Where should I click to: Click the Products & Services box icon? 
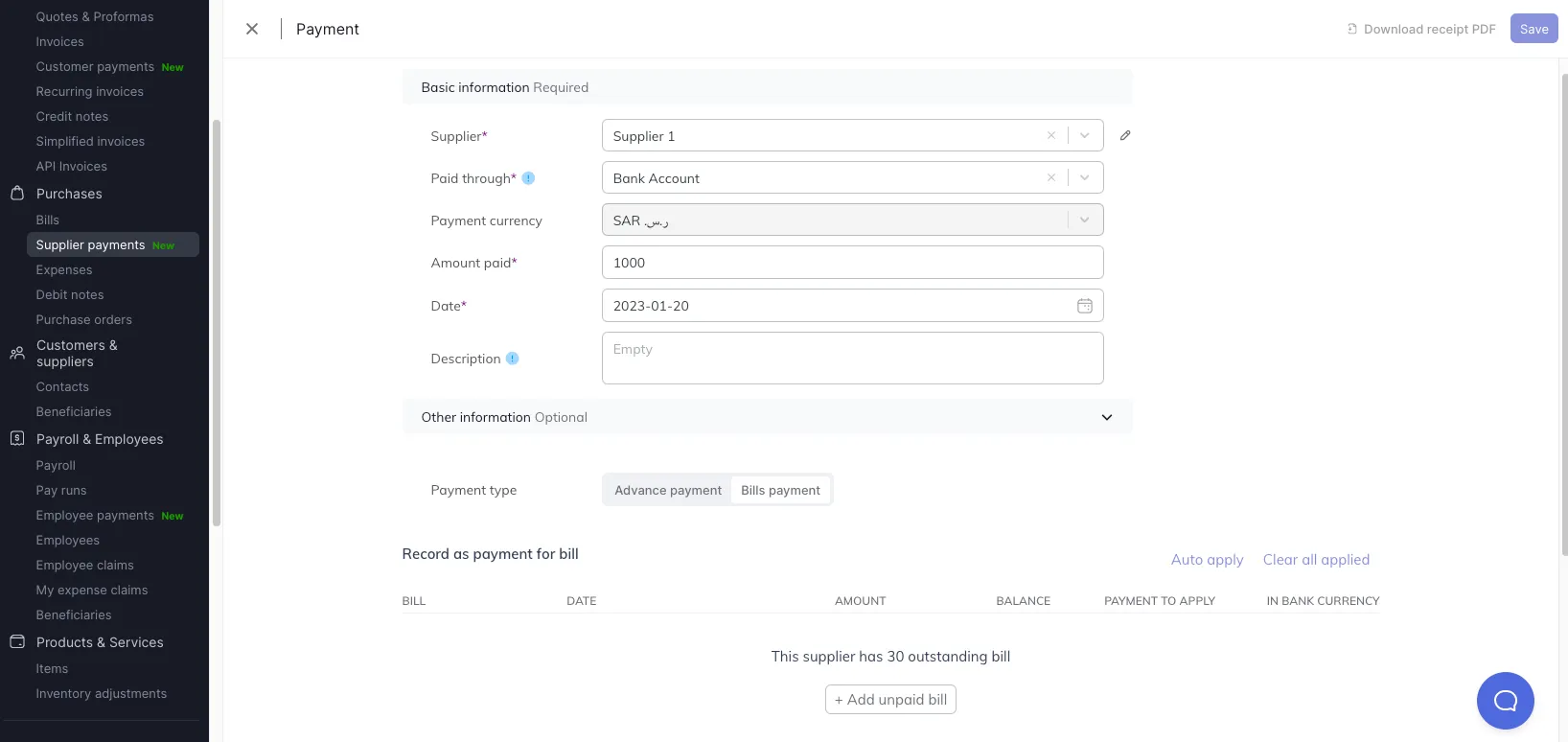coord(17,641)
